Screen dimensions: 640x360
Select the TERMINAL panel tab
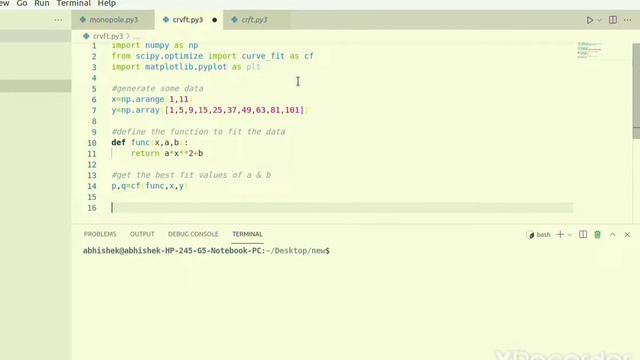[247, 234]
